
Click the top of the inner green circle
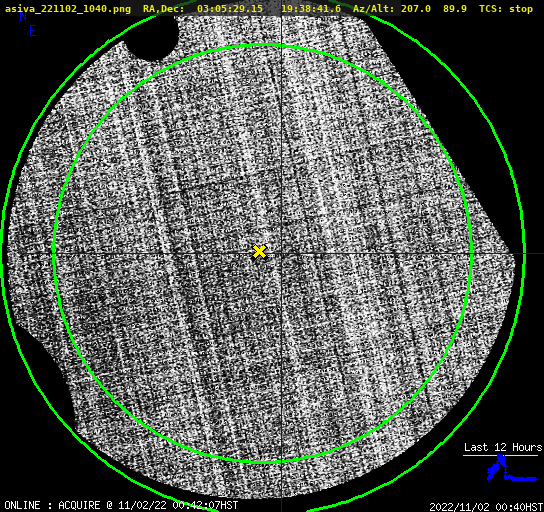click(263, 45)
